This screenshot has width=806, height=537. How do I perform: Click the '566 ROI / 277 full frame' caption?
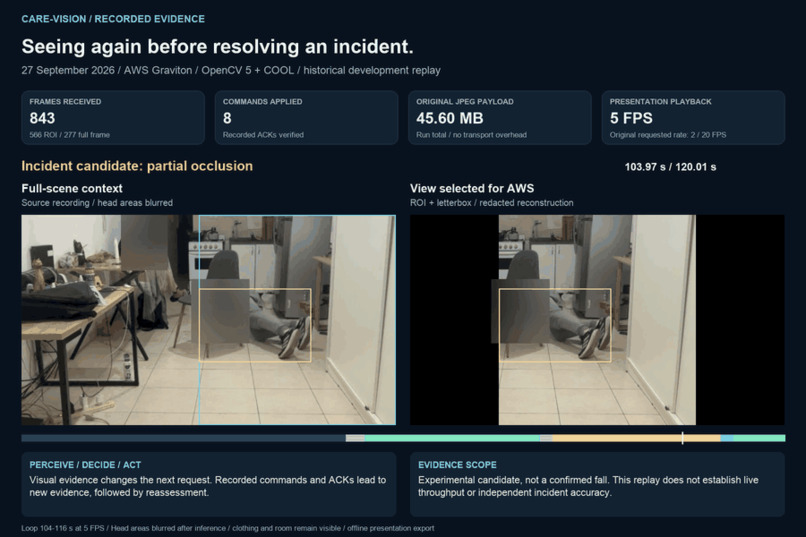(x=69, y=135)
